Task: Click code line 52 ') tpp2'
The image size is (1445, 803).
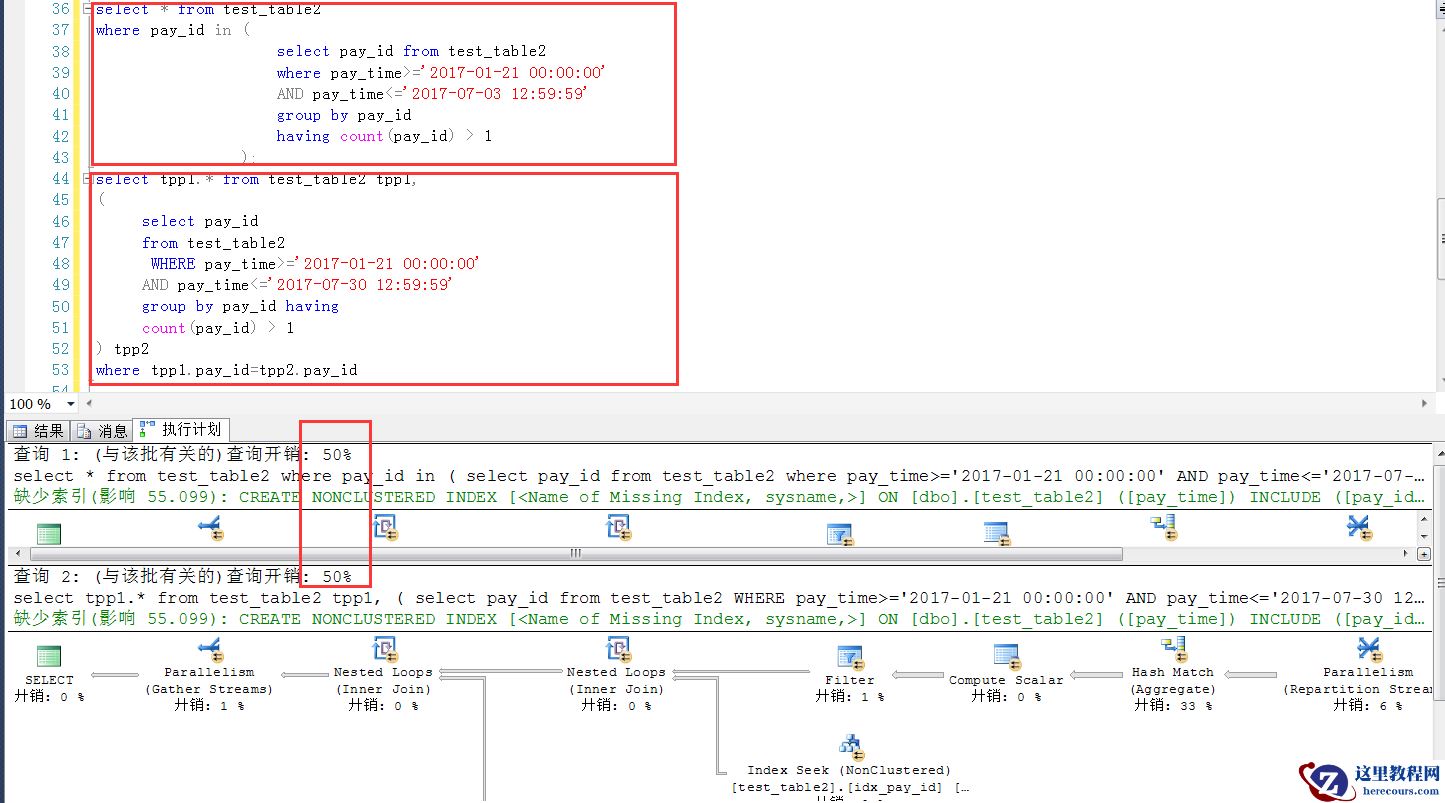Action: pos(122,349)
